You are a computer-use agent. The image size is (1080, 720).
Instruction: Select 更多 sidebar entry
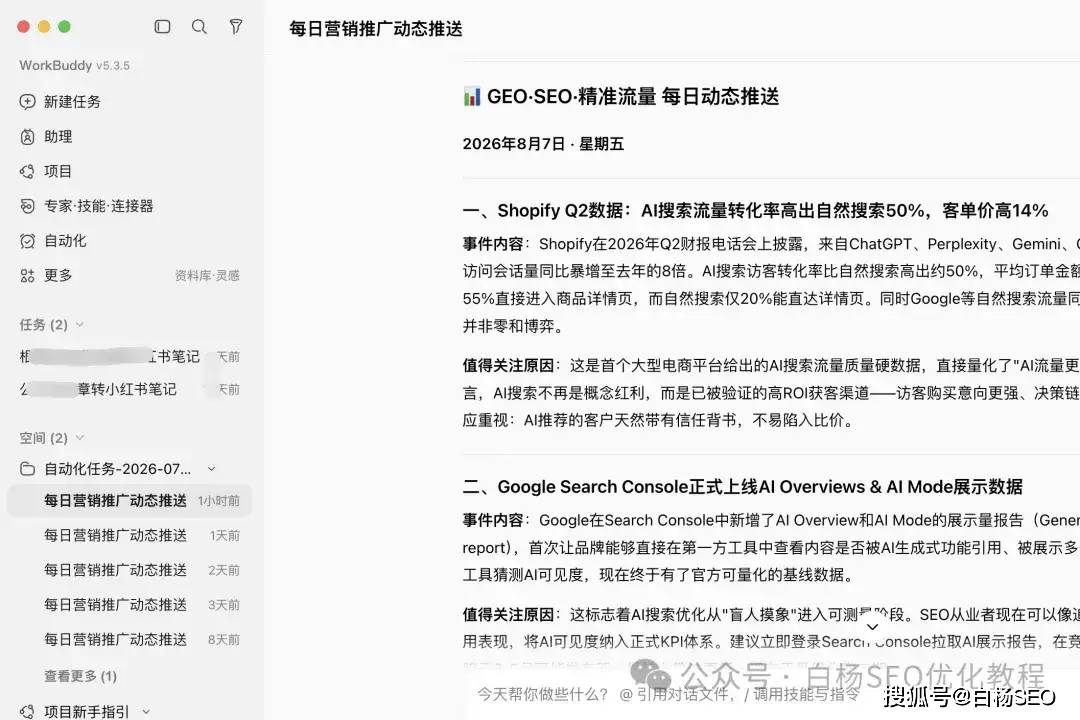point(58,276)
